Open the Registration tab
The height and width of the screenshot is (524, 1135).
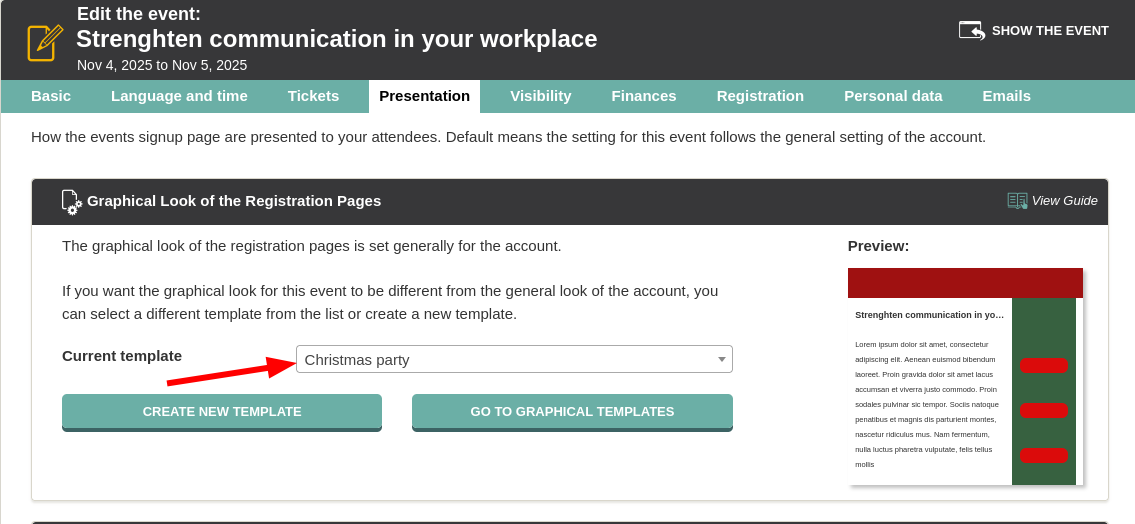point(760,96)
